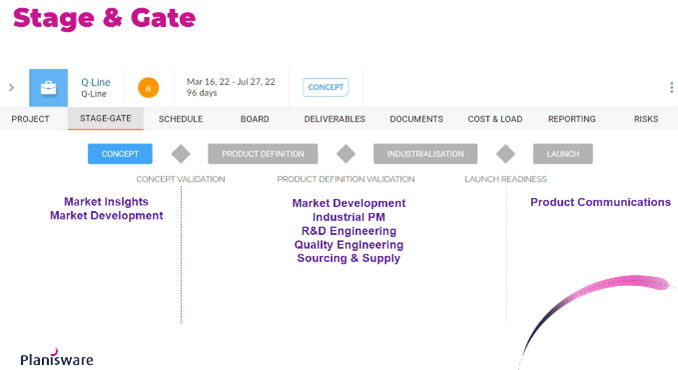The height and width of the screenshot is (370, 678).
Task: Click the '96 days' duration text
Action: (202, 93)
